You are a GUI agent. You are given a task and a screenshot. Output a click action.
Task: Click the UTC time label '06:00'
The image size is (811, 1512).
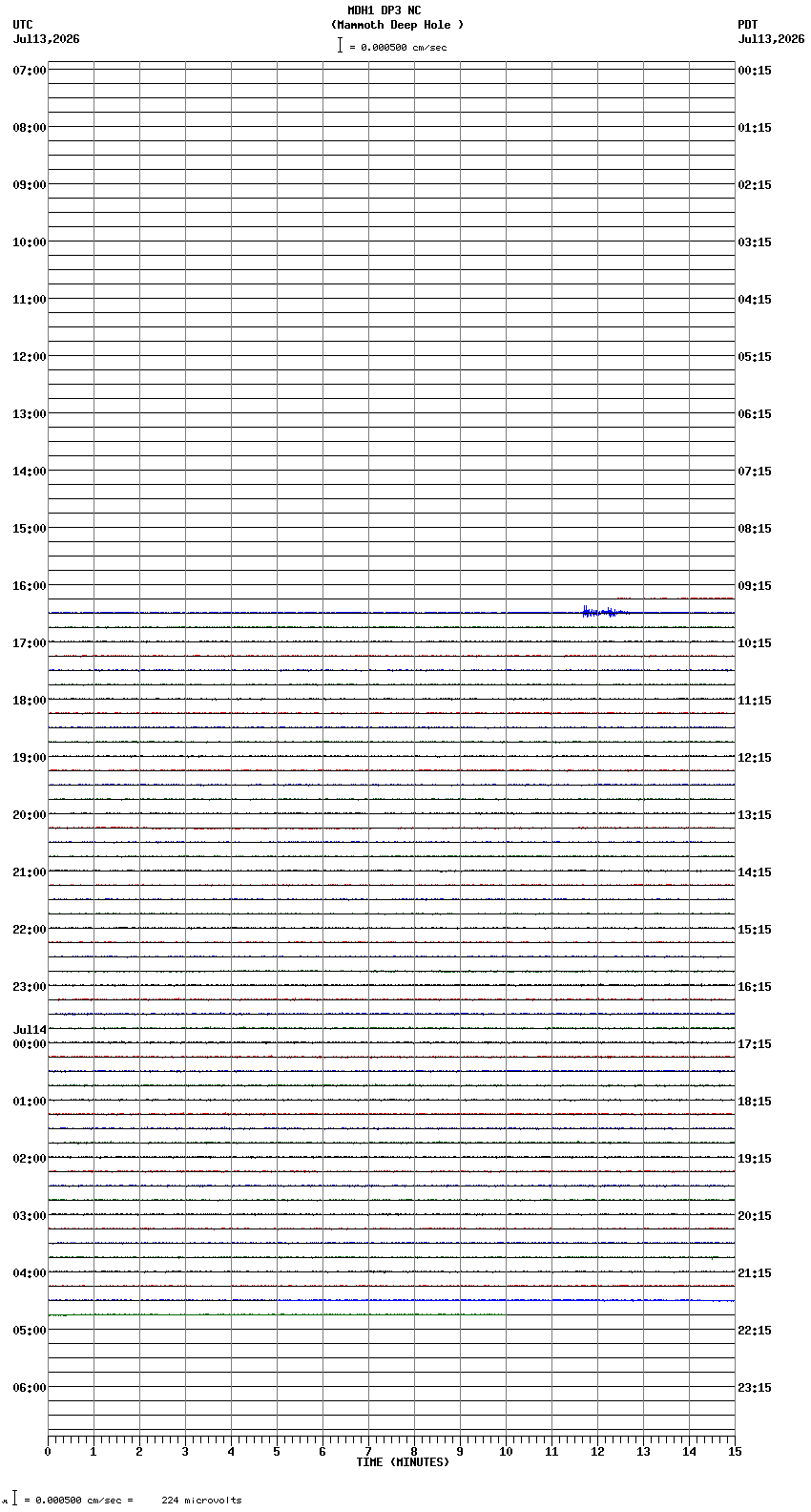(30, 1388)
